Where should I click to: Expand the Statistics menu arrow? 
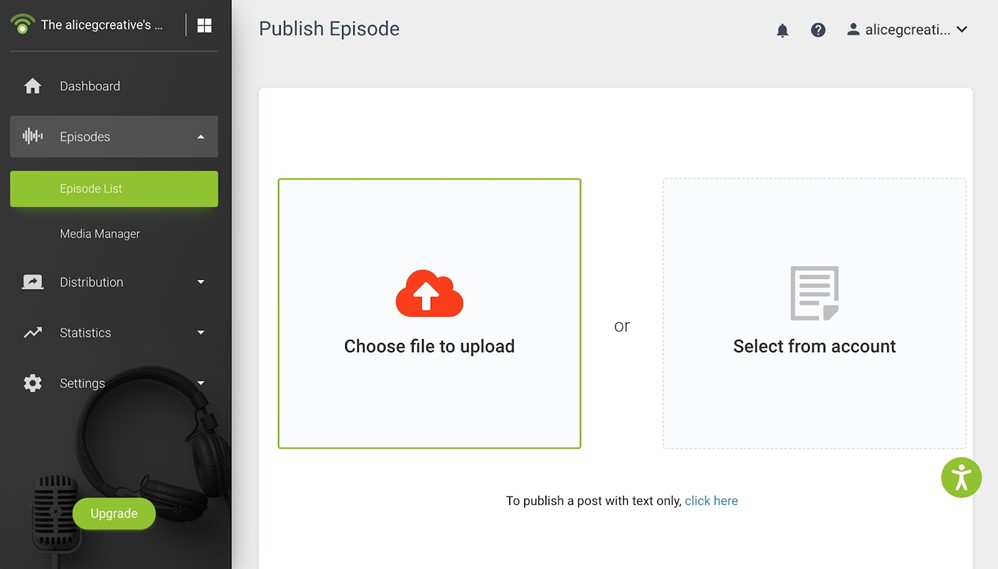pyautogui.click(x=201, y=332)
